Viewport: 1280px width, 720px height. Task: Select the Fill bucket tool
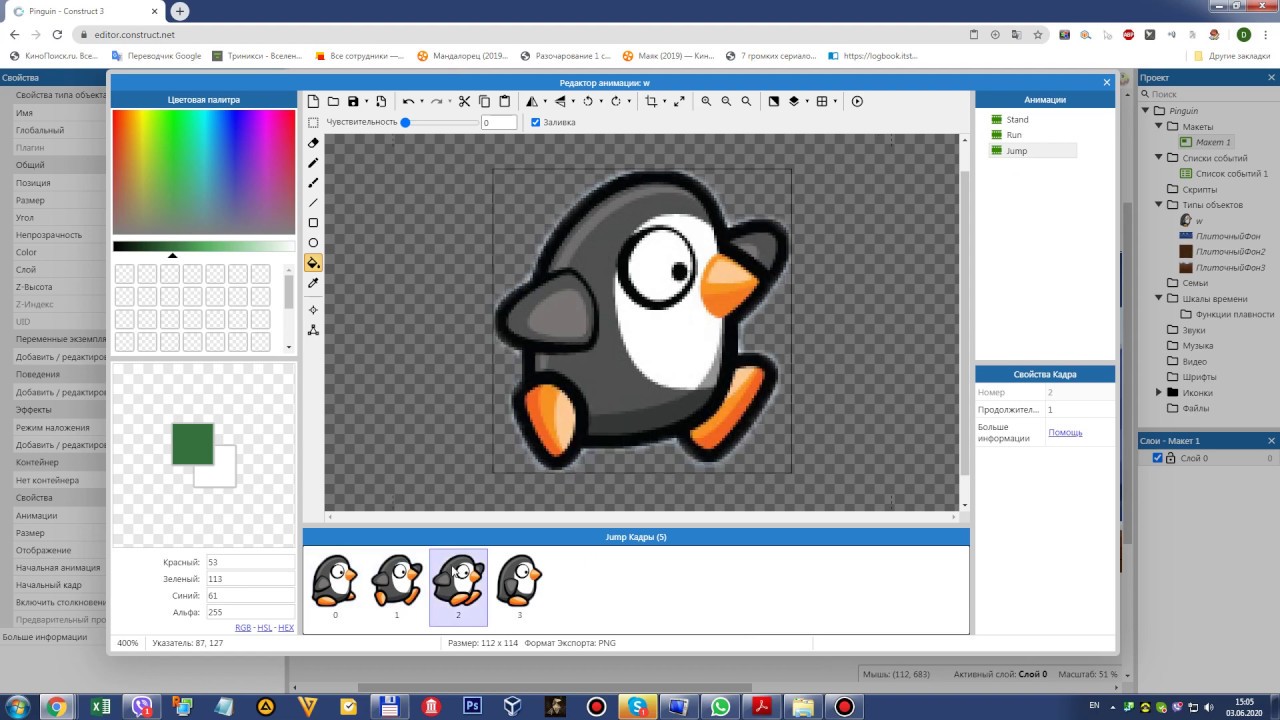point(313,263)
